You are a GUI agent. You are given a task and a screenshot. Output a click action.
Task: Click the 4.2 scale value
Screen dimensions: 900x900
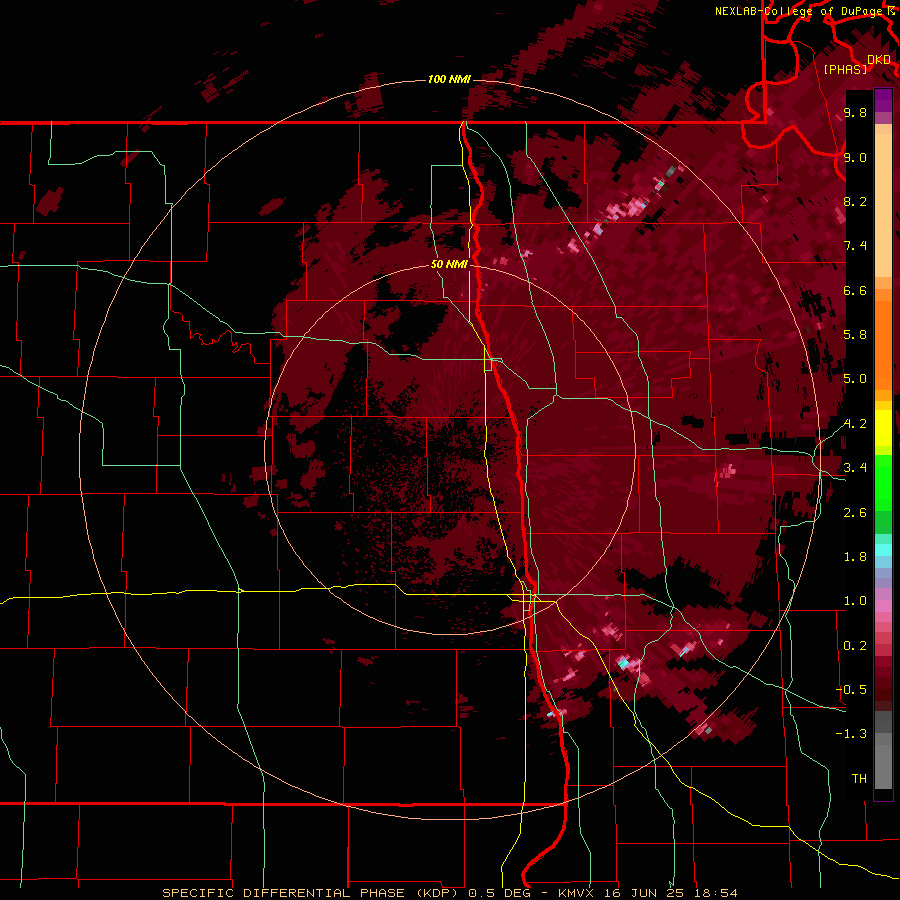855,424
